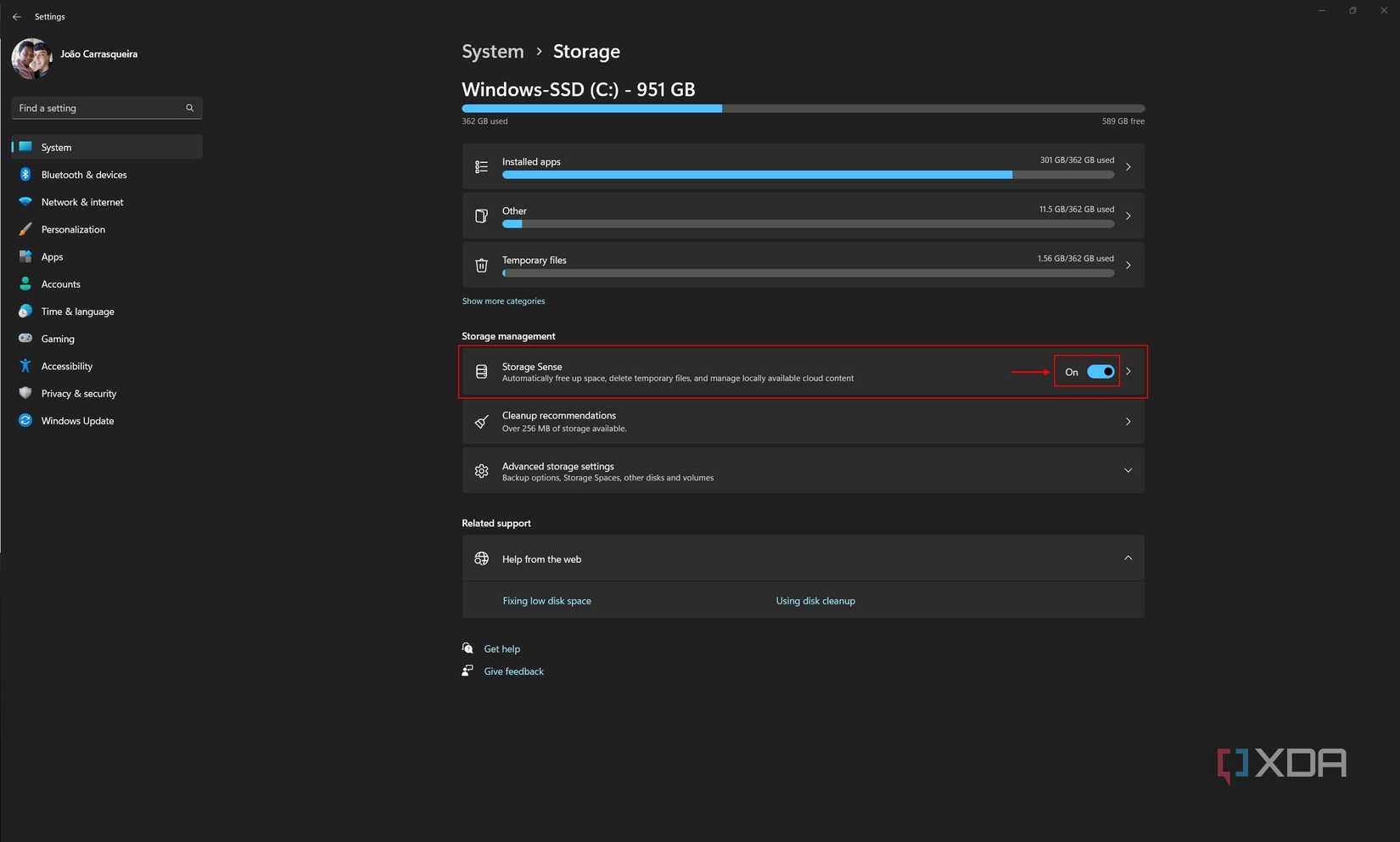This screenshot has width=1400, height=842.
Task: Open the Accounts icon in sidebar
Action: 25,283
